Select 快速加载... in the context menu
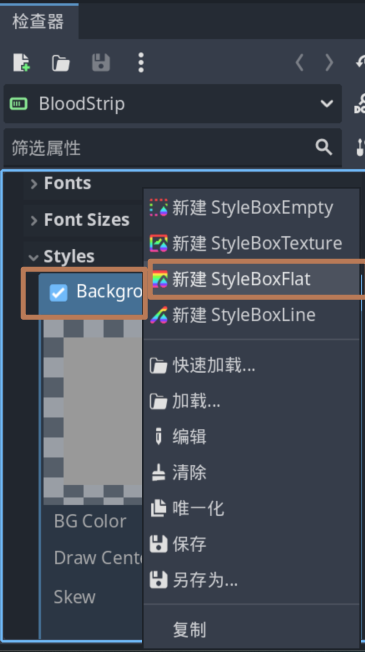The width and height of the screenshot is (365, 652). (252, 366)
